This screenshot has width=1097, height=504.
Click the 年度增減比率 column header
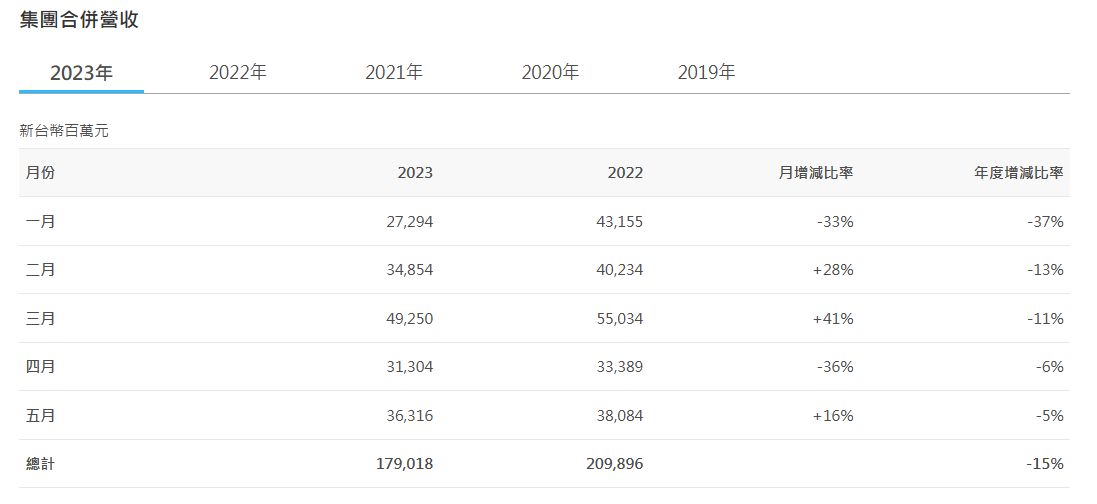[1019, 173]
